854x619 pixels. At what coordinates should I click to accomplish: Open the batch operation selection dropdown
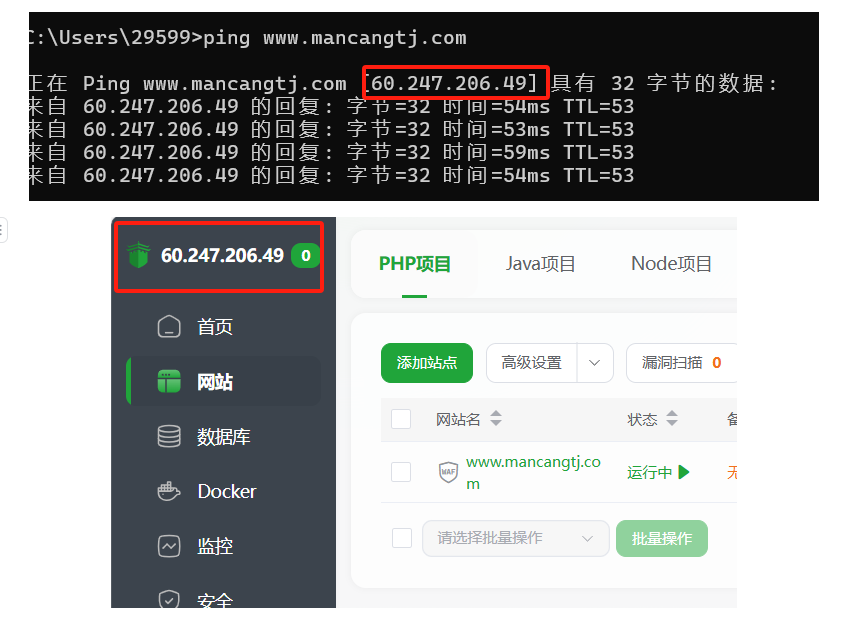pyautogui.click(x=515, y=538)
